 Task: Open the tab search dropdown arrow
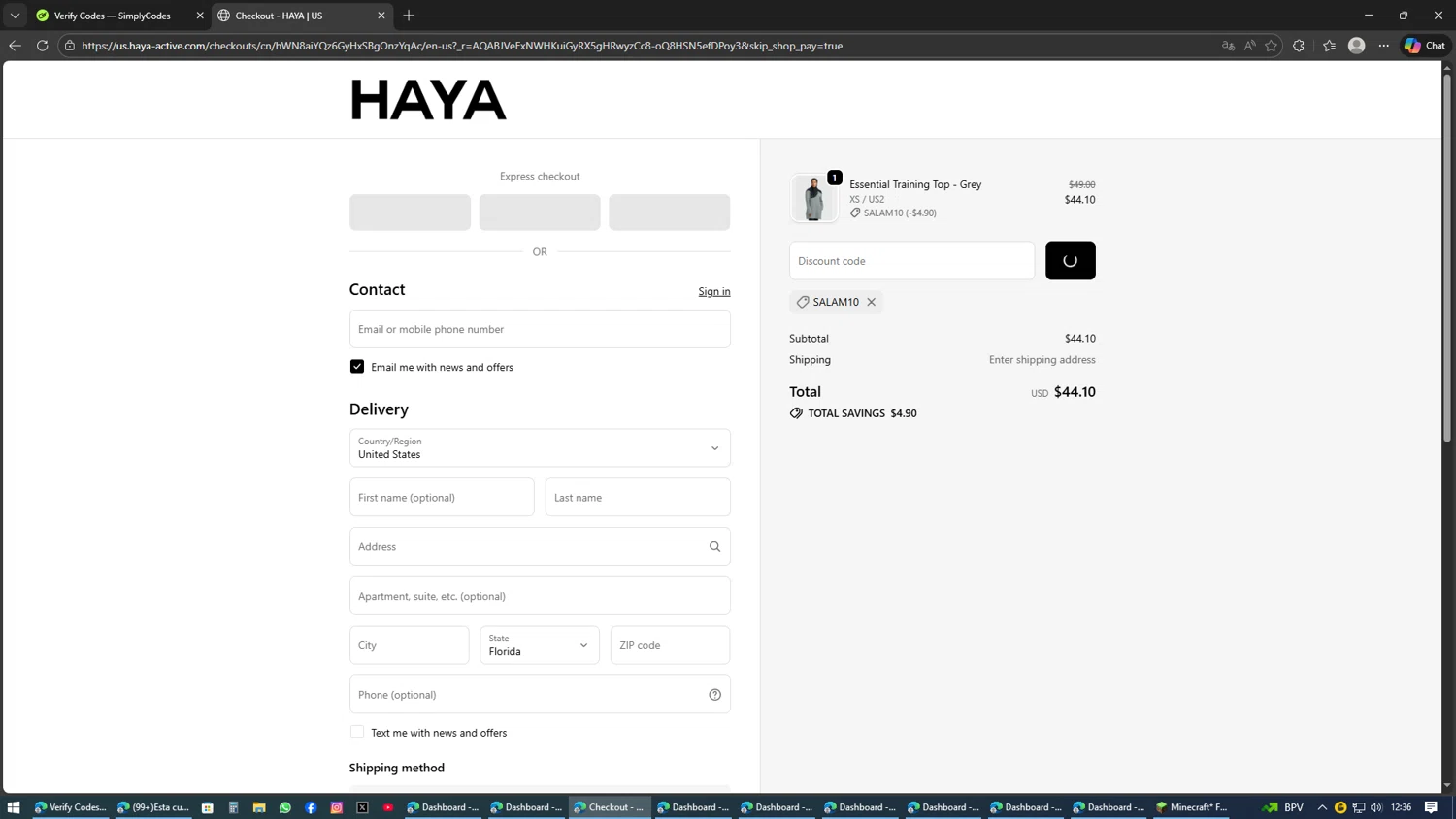(x=15, y=16)
